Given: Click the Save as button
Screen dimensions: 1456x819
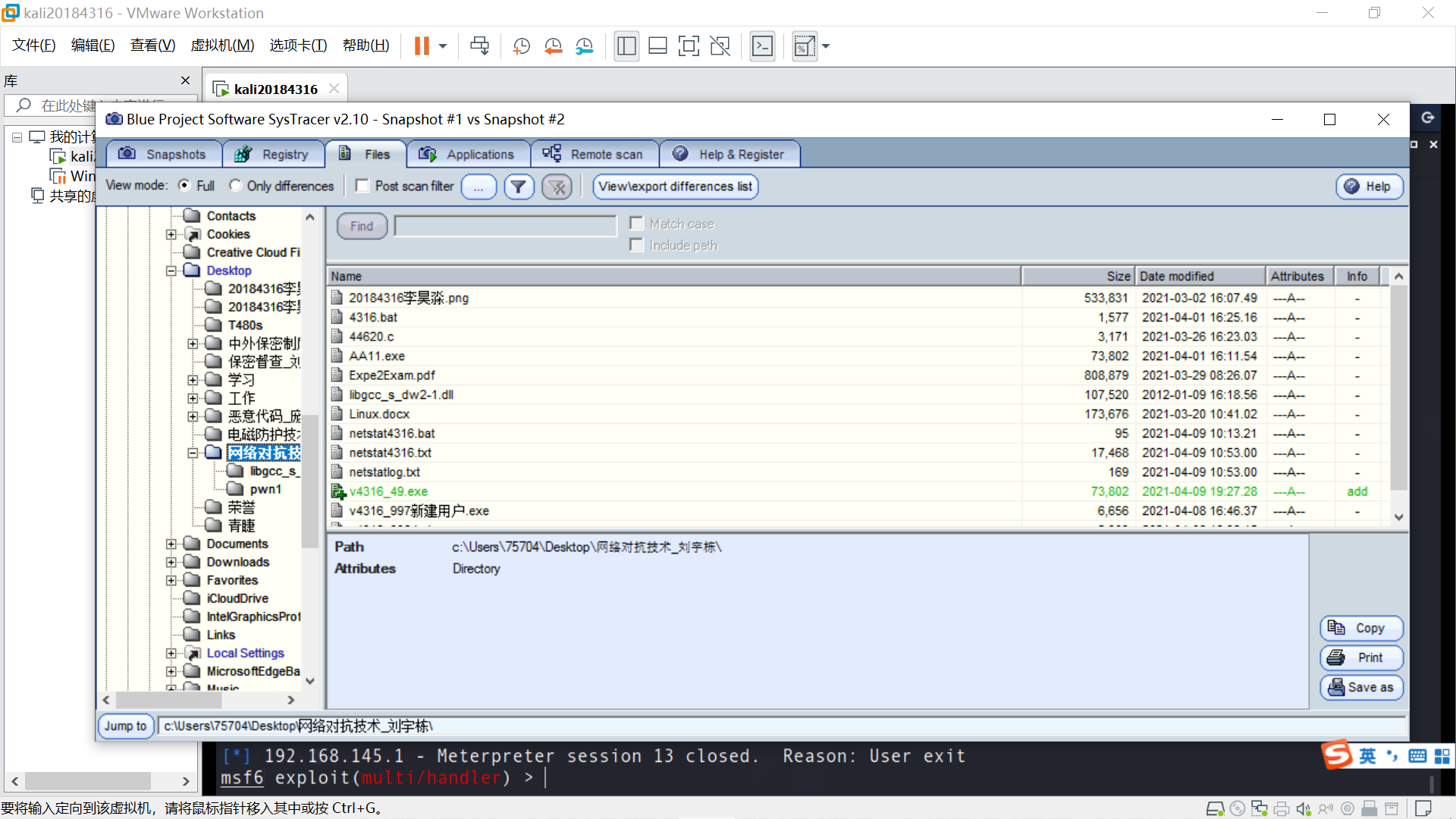Looking at the screenshot, I should click(1362, 687).
